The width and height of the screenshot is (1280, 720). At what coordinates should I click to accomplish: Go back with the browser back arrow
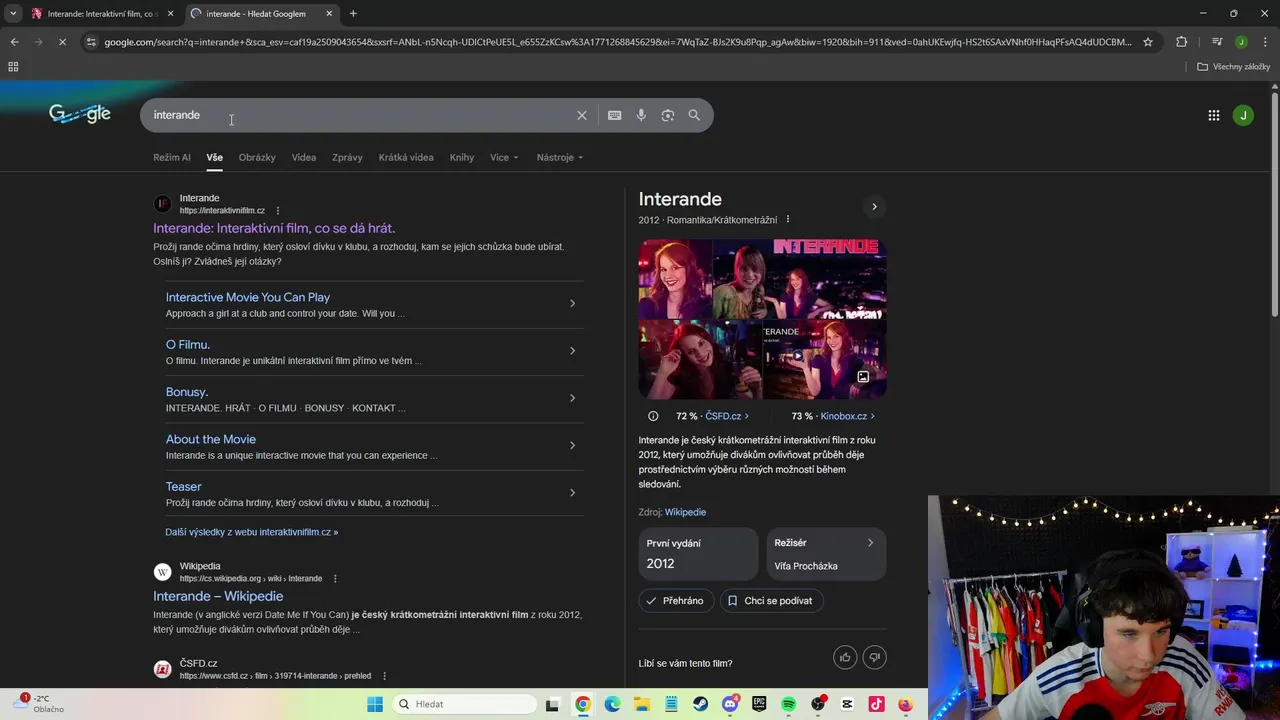[14, 42]
